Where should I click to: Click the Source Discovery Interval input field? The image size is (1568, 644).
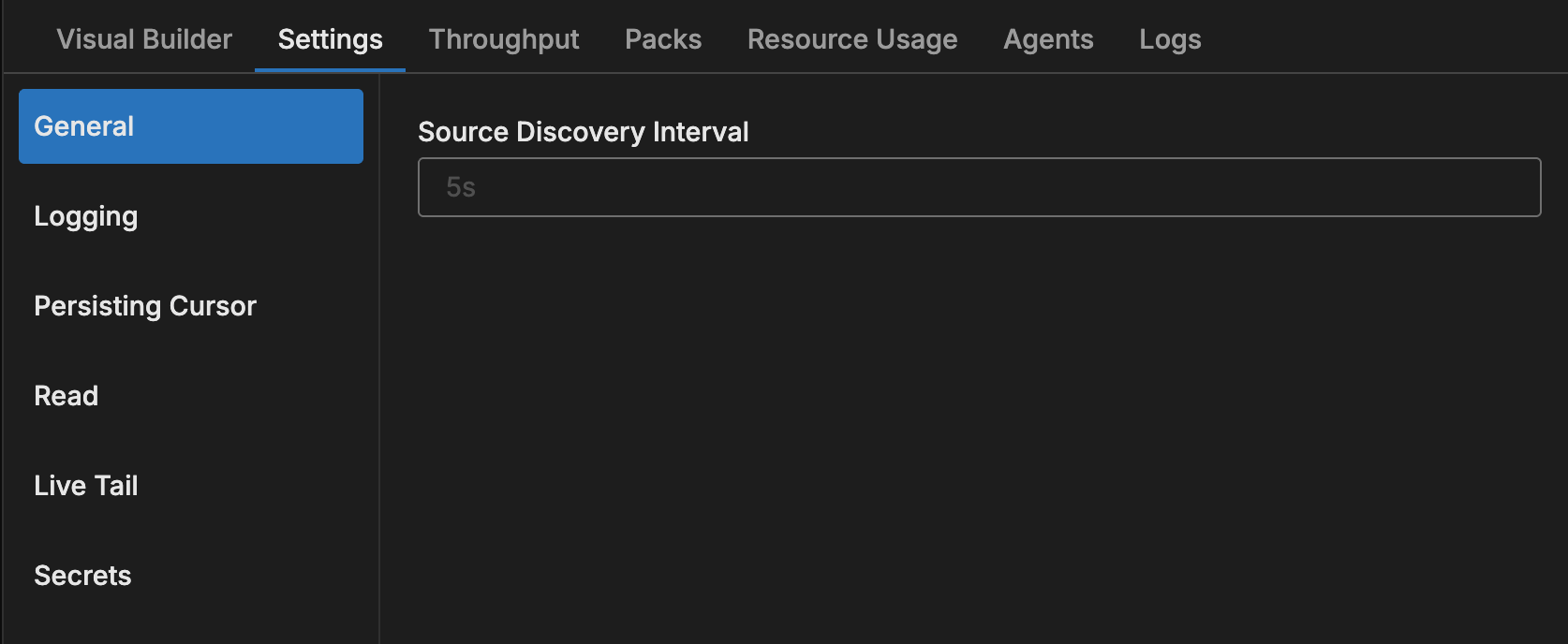(x=979, y=187)
